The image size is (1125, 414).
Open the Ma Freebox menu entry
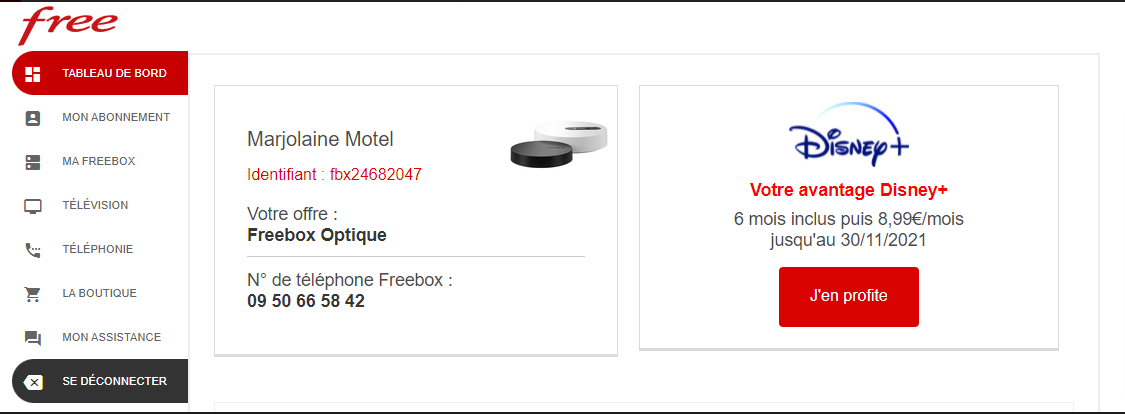(x=98, y=161)
